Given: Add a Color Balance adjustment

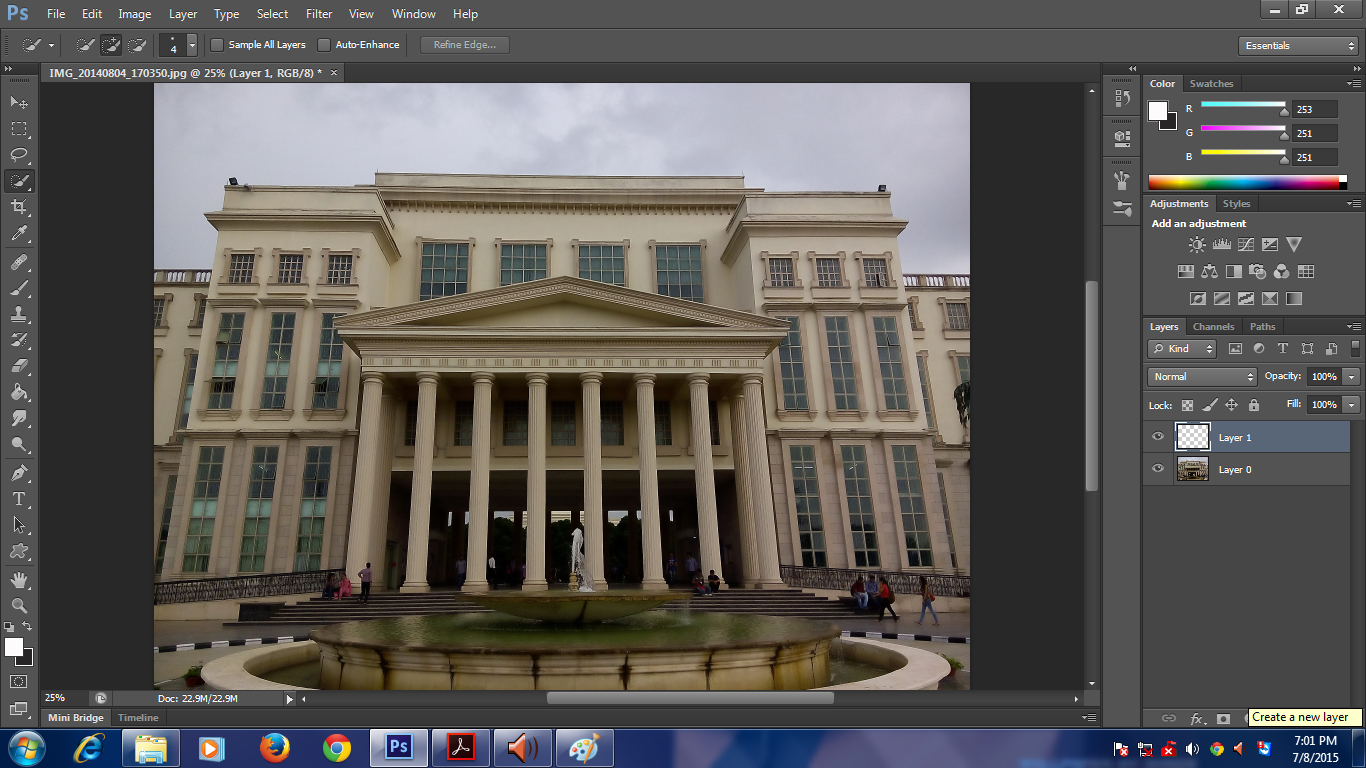Looking at the screenshot, I should pyautogui.click(x=1210, y=271).
